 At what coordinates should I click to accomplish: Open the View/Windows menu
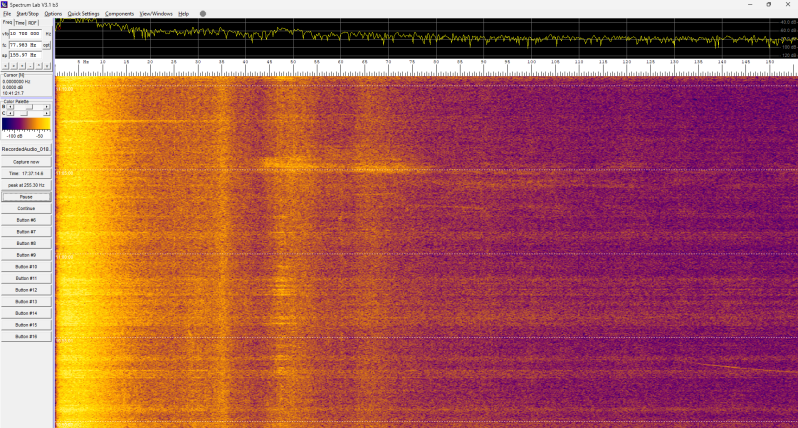click(156, 14)
